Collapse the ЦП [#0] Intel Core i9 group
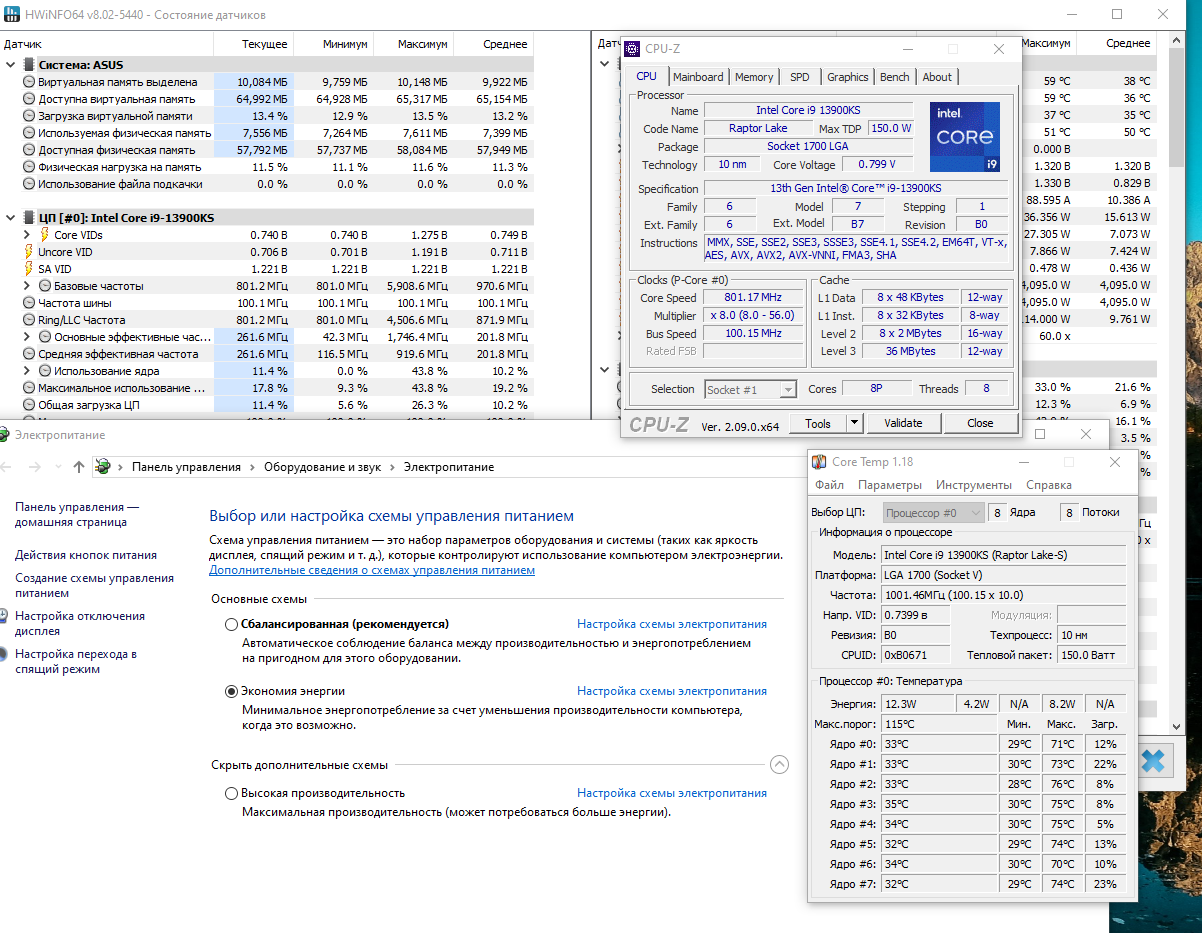The image size is (1202, 933). pos(10,218)
